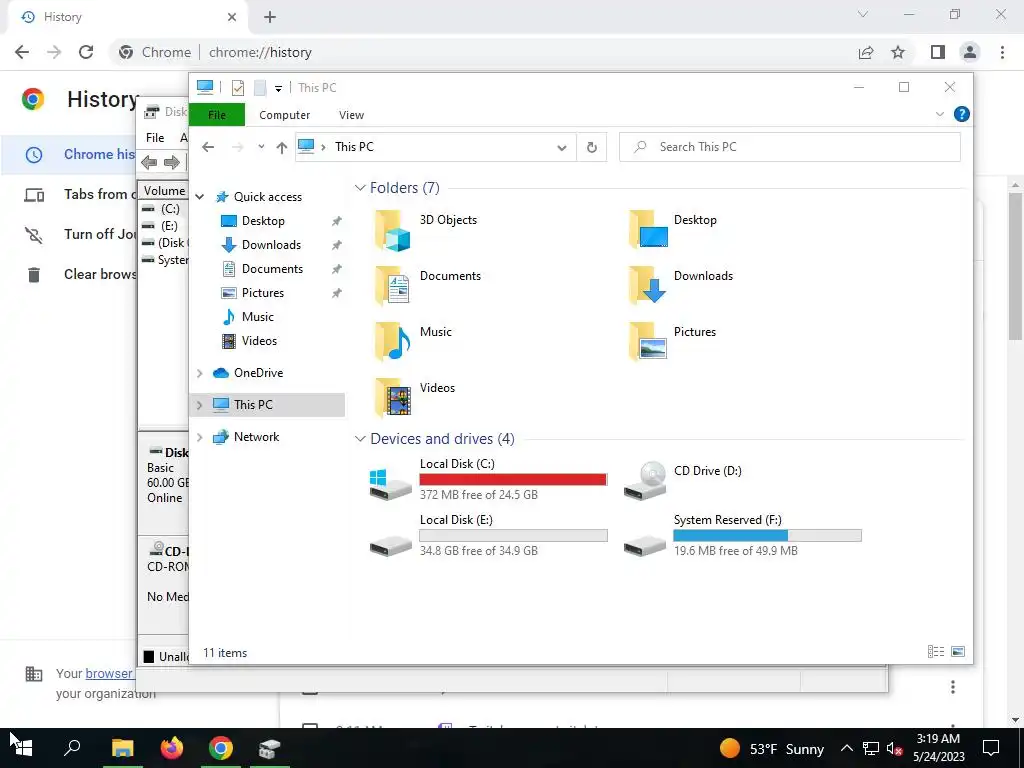Open recent locations dropdown arrow
Image resolution: width=1024 pixels, height=768 pixels.
point(261,147)
